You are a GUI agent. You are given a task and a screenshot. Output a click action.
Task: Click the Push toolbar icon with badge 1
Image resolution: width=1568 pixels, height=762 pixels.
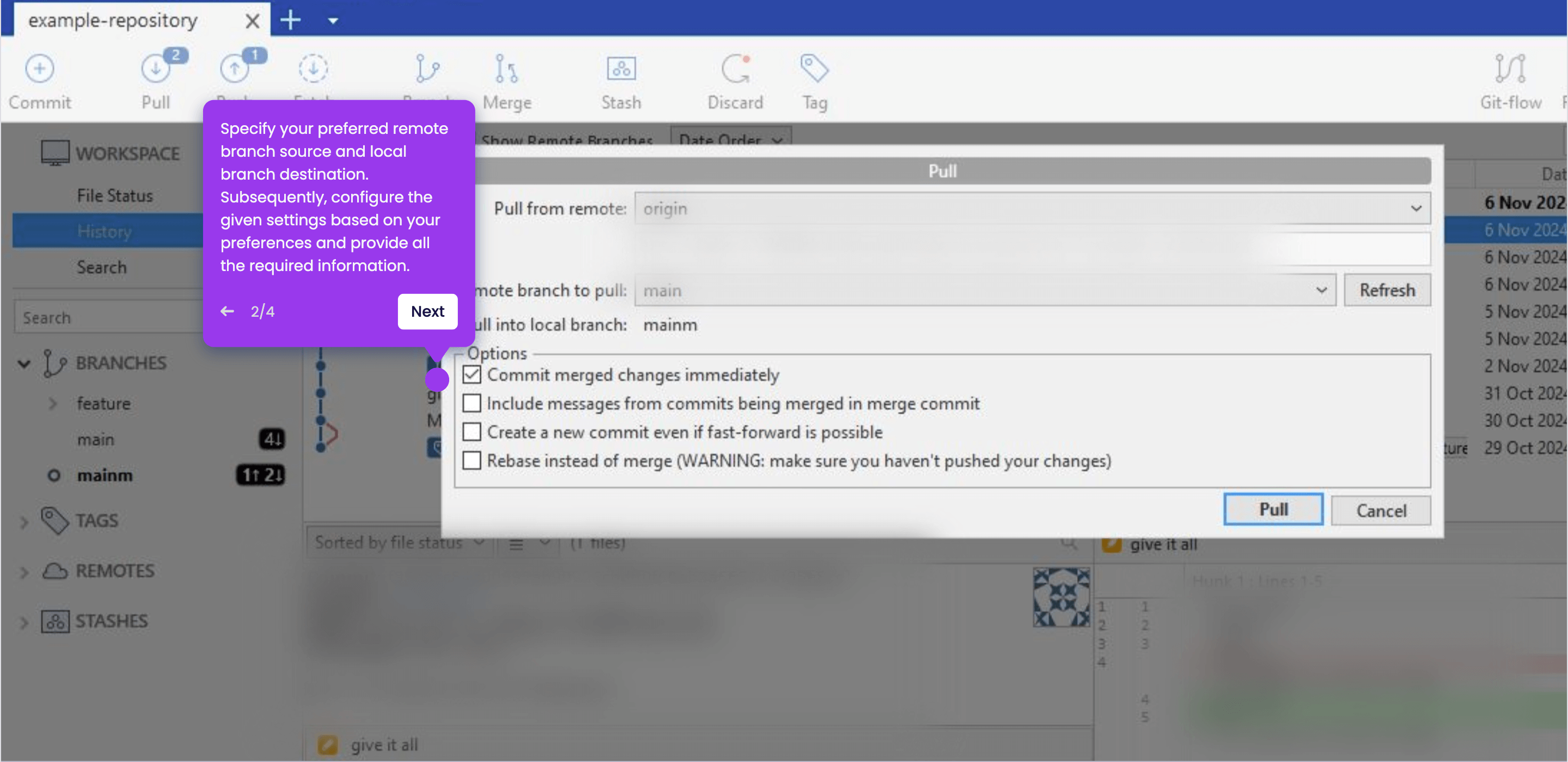pyautogui.click(x=235, y=69)
